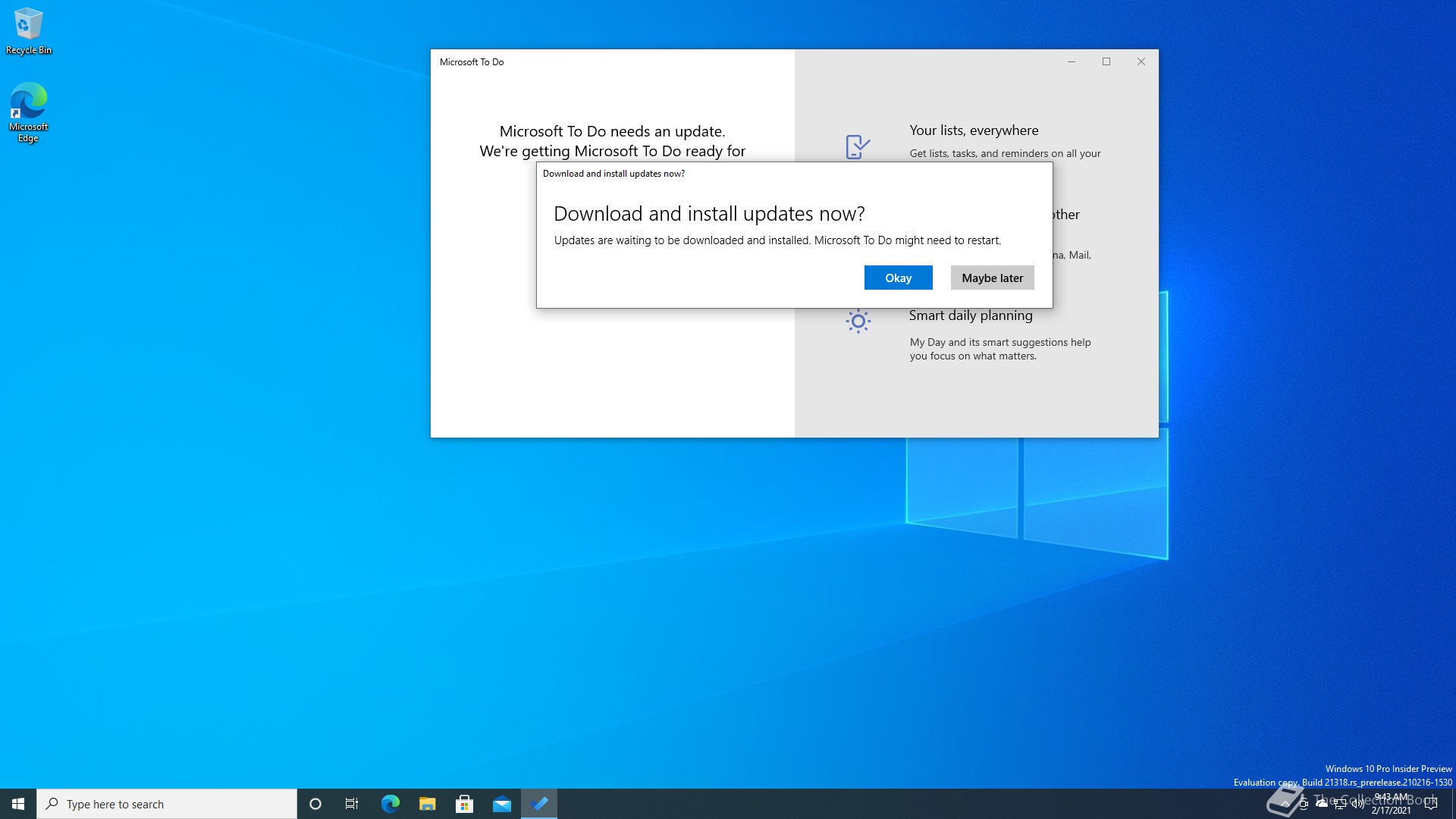The width and height of the screenshot is (1456, 819).
Task: Open Task View from the taskbar
Action: point(352,804)
